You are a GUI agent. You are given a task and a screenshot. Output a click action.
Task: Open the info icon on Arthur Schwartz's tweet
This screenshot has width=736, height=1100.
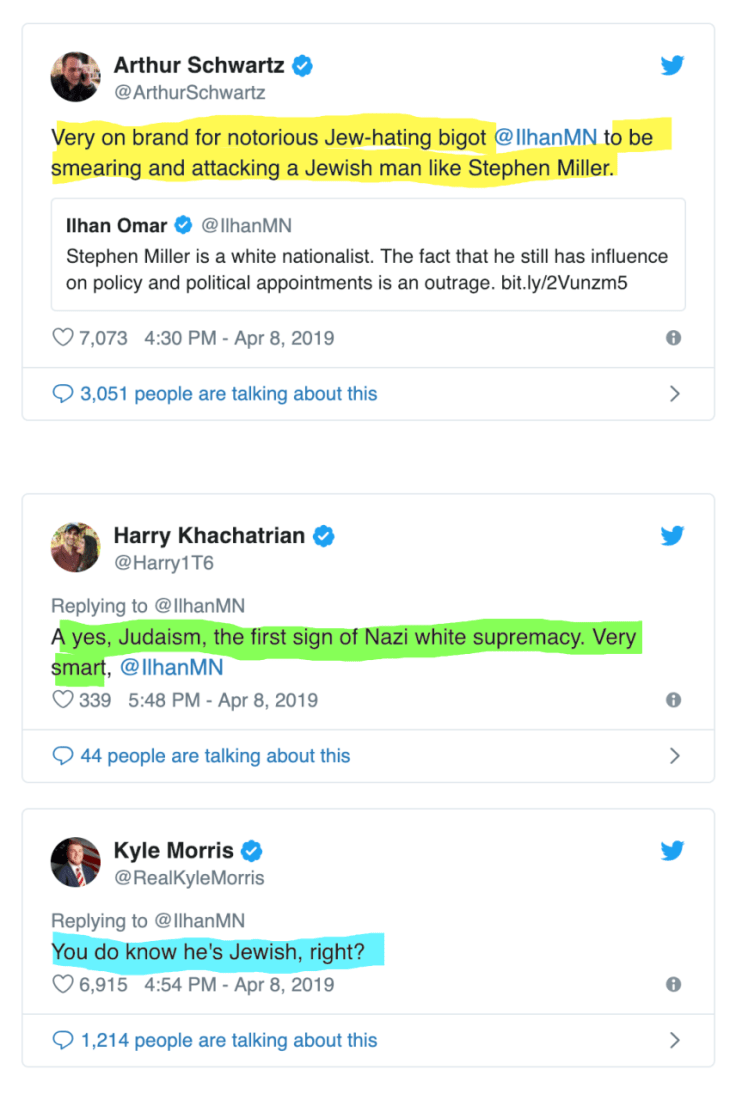click(674, 338)
